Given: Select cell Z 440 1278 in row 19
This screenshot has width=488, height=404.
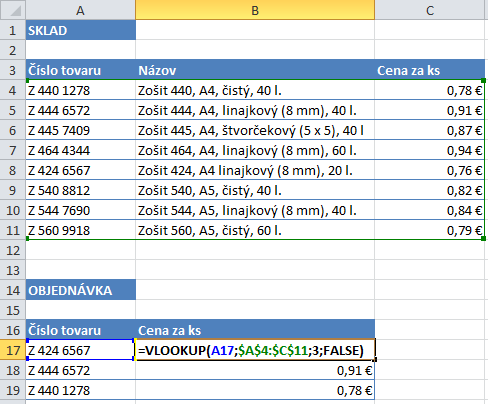Looking at the screenshot, I should click(81, 390).
